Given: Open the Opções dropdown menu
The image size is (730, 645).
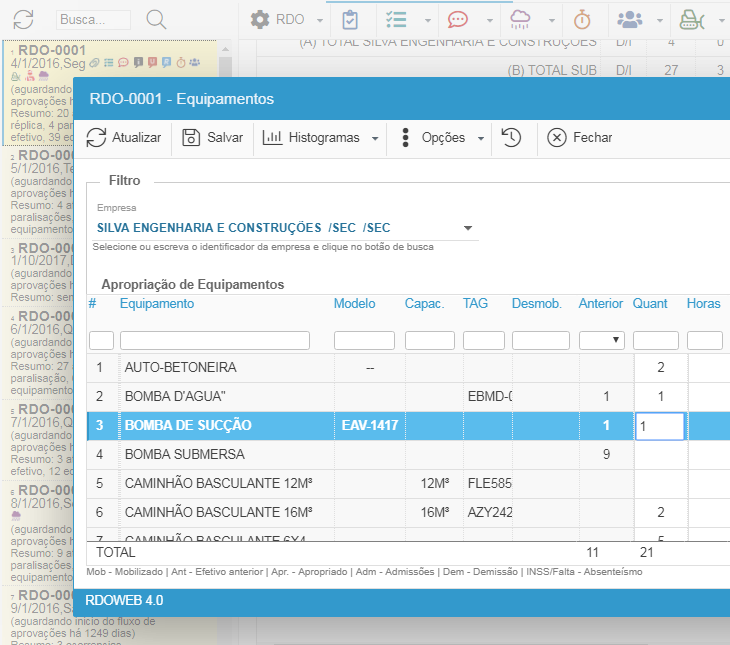Looking at the screenshot, I should coord(443,138).
